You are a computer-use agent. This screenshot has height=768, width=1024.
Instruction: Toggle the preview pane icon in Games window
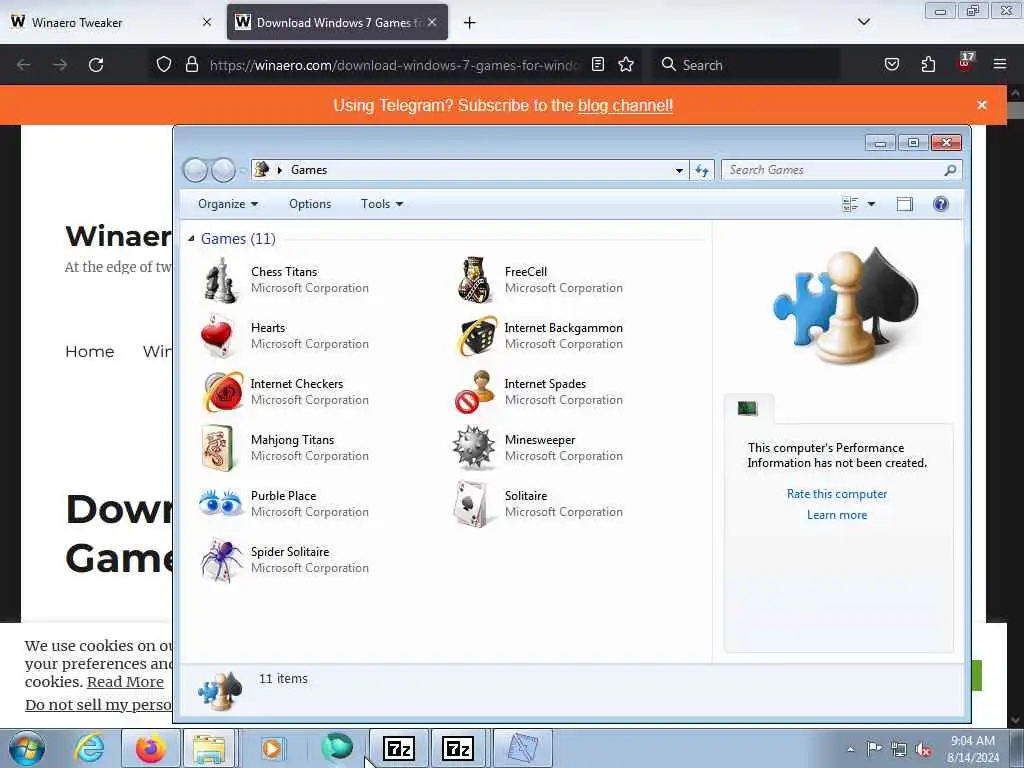click(x=904, y=204)
